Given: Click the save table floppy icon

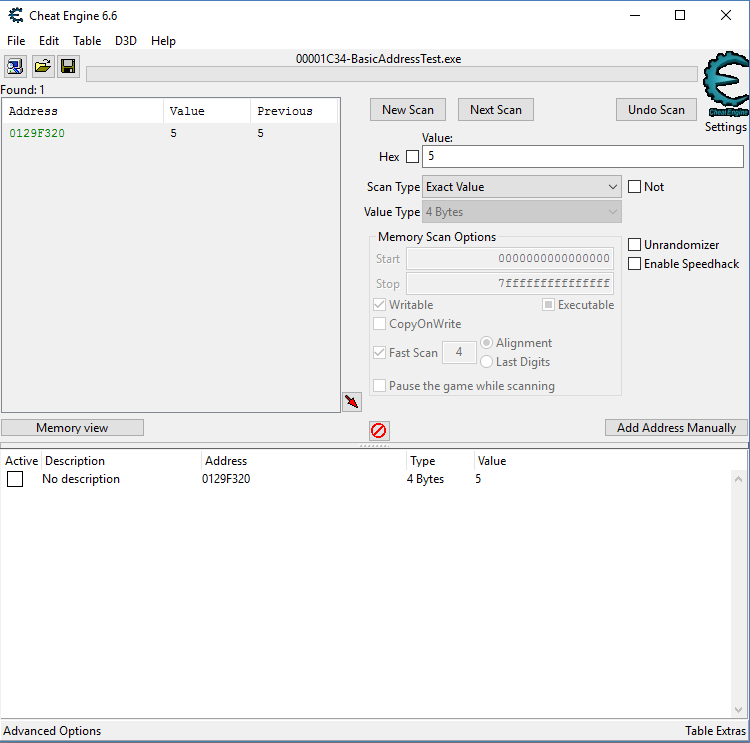Looking at the screenshot, I should (68, 66).
